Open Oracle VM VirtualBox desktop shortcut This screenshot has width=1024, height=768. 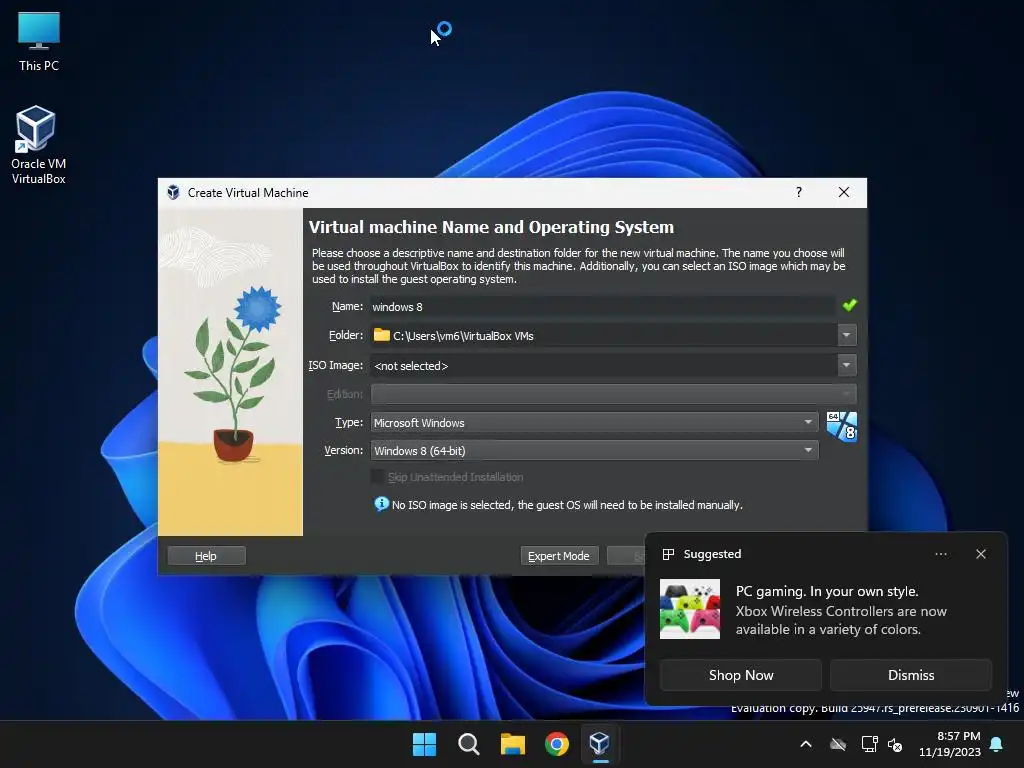(38, 146)
